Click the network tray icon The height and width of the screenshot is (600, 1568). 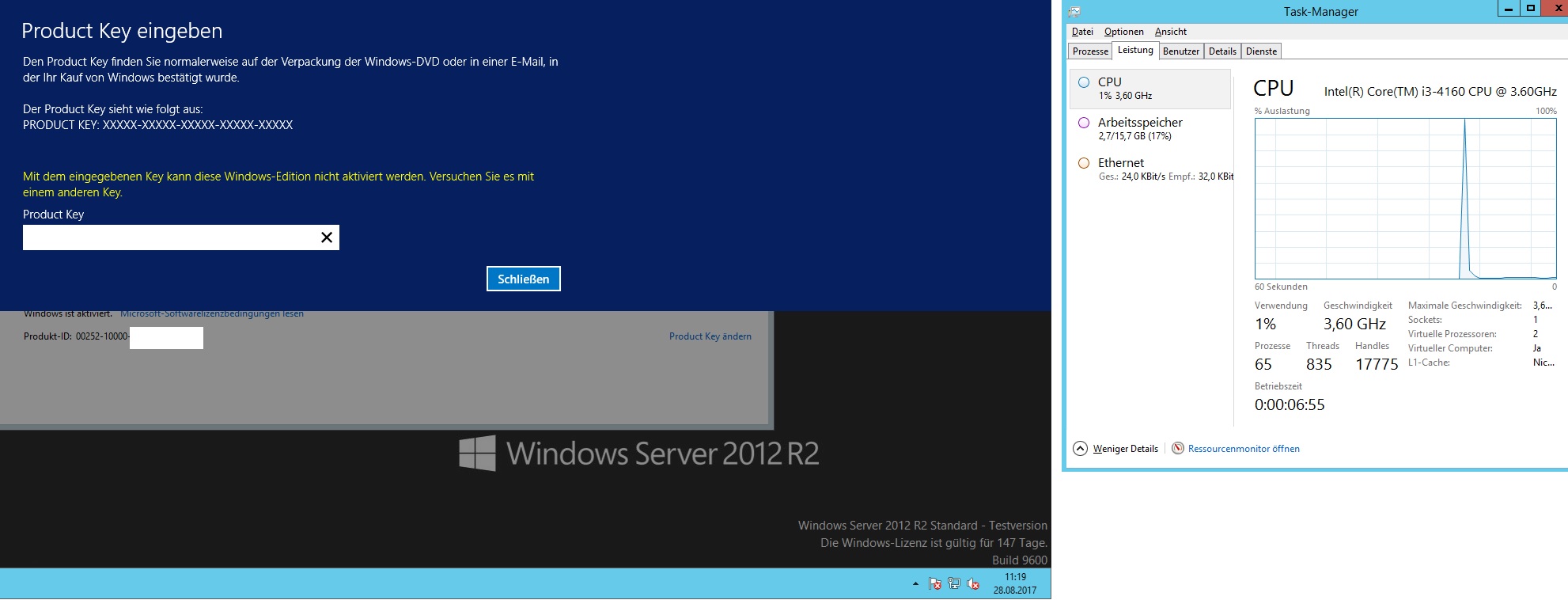[954, 584]
